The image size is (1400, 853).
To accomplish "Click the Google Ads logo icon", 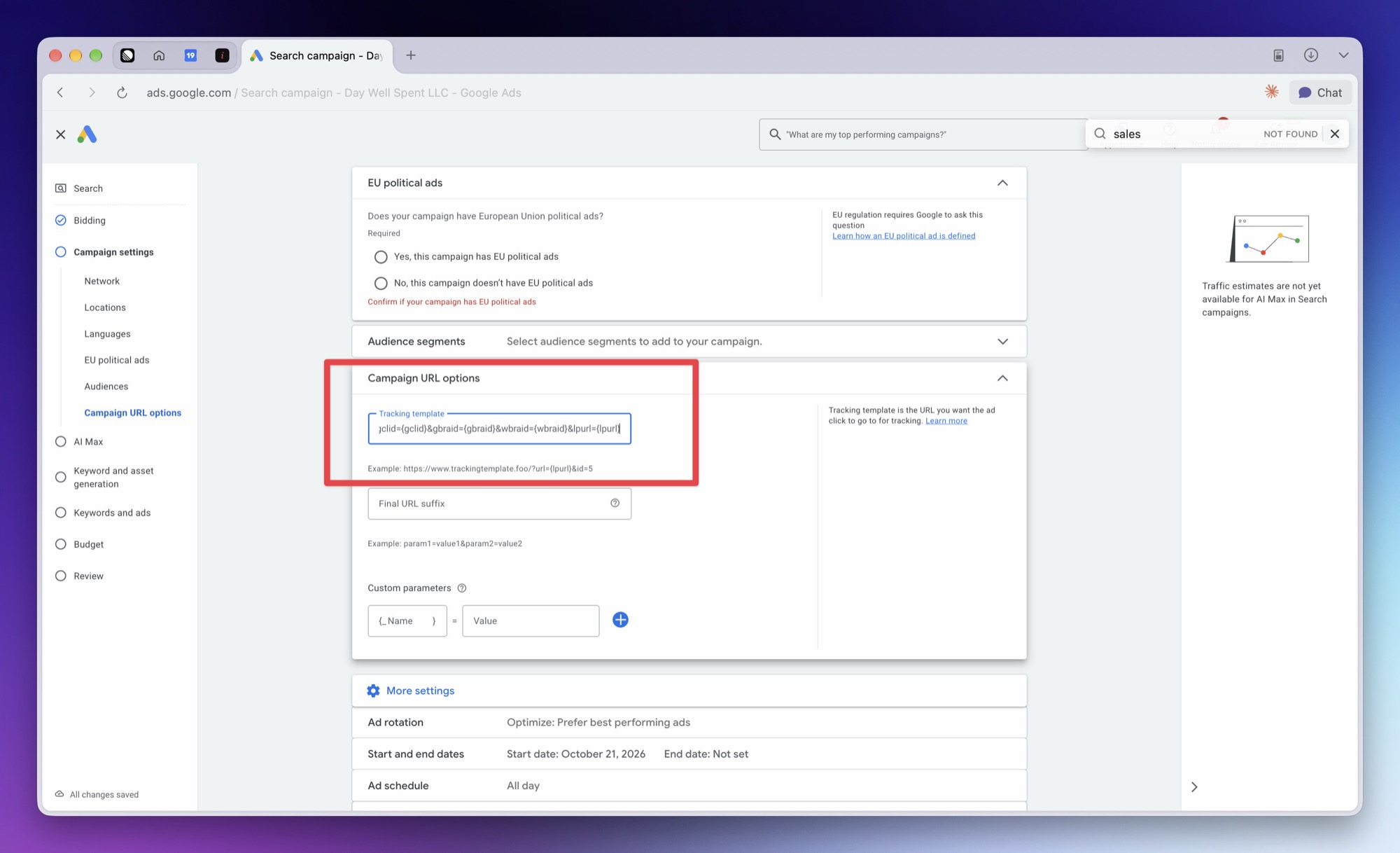I will 87,134.
